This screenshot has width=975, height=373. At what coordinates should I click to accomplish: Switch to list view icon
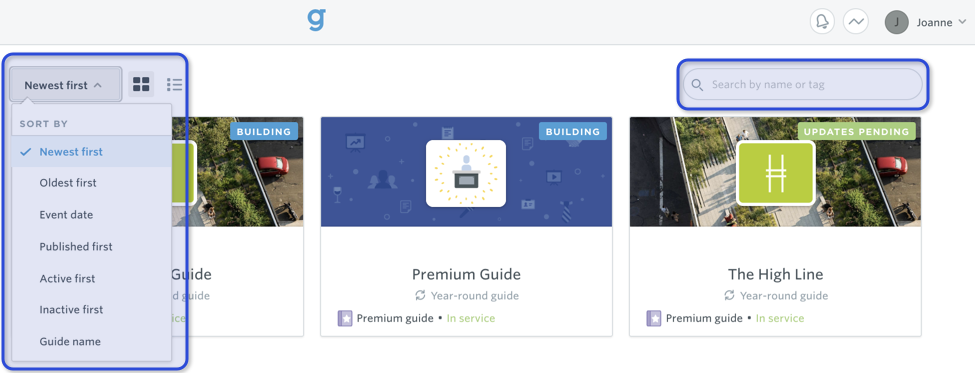point(174,84)
